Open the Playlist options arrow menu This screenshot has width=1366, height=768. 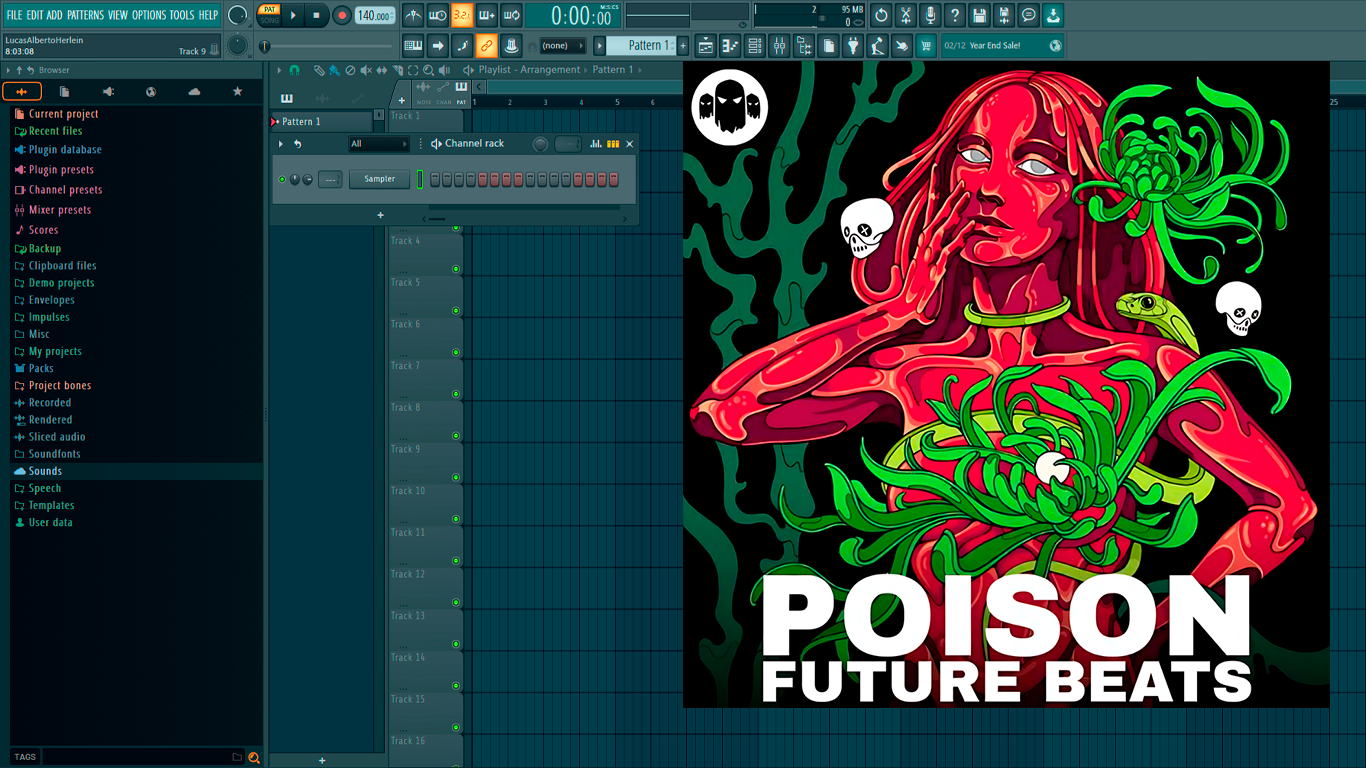(x=278, y=70)
